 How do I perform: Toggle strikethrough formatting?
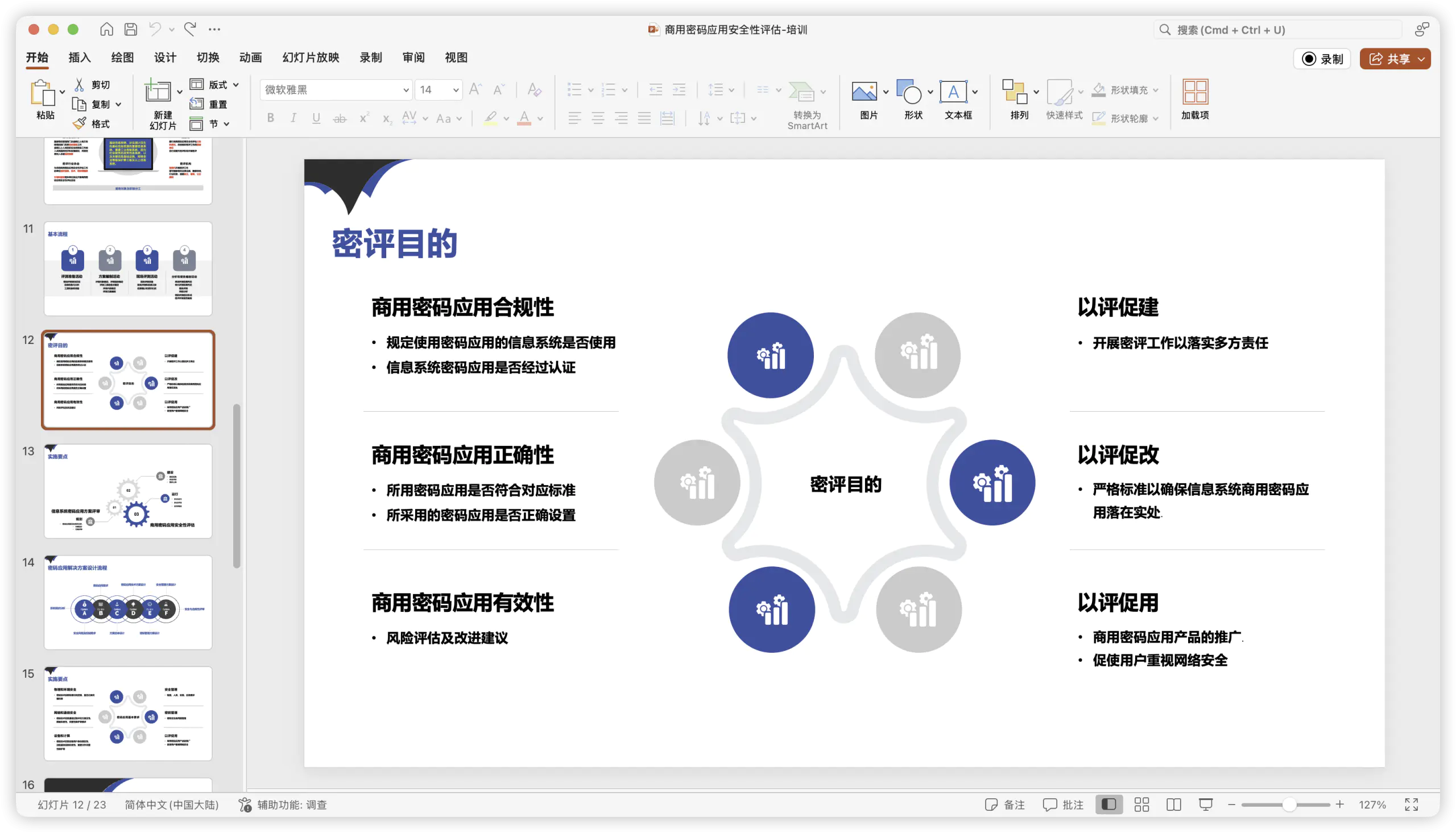tap(340, 118)
